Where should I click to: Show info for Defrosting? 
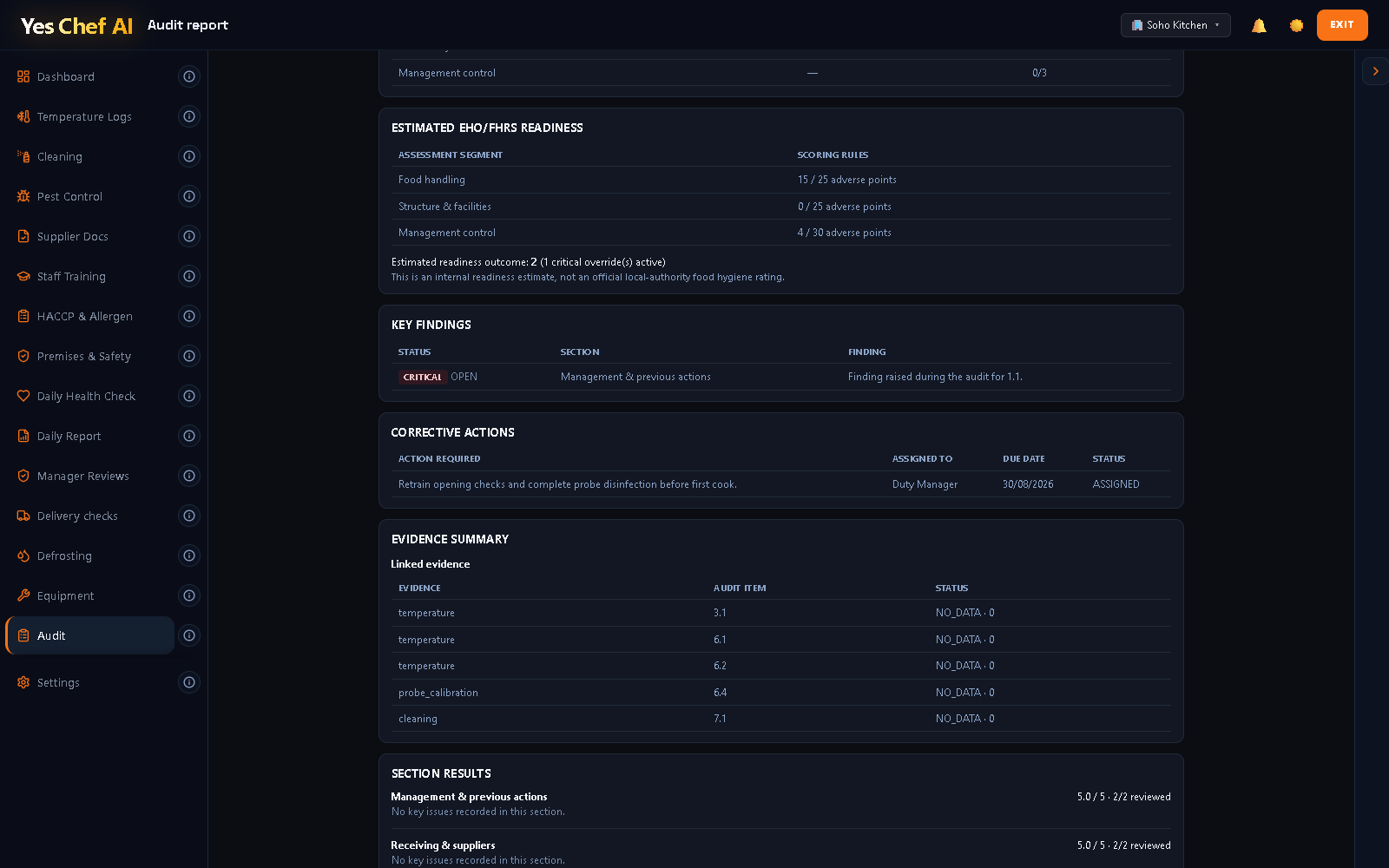pos(189,556)
